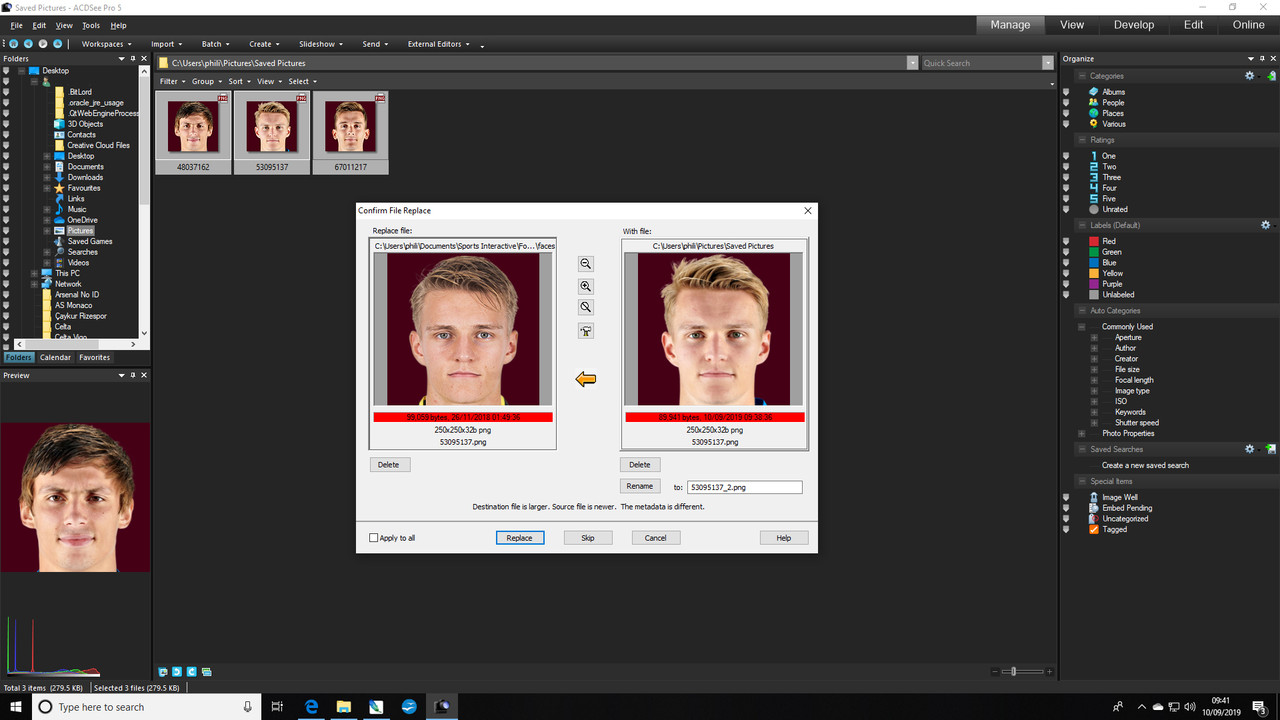
Task: Select the Red label color swatch
Action: [1094, 241]
